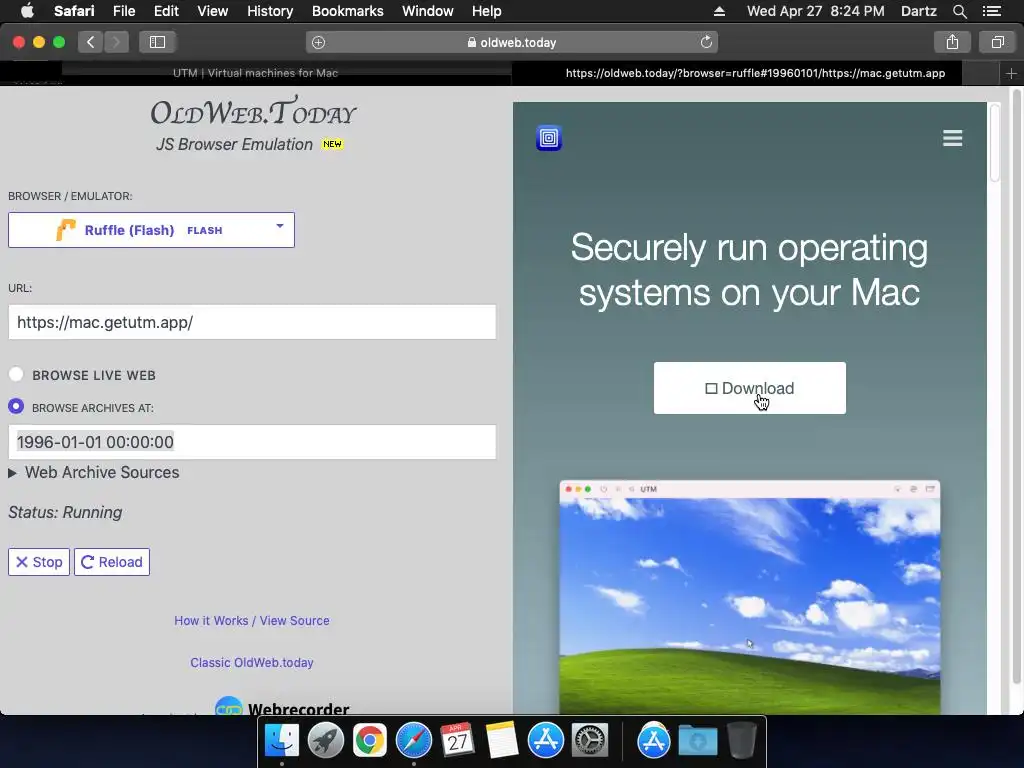Click the Reload emulator button
Viewport: 1024px width, 768px height.
coord(112,562)
